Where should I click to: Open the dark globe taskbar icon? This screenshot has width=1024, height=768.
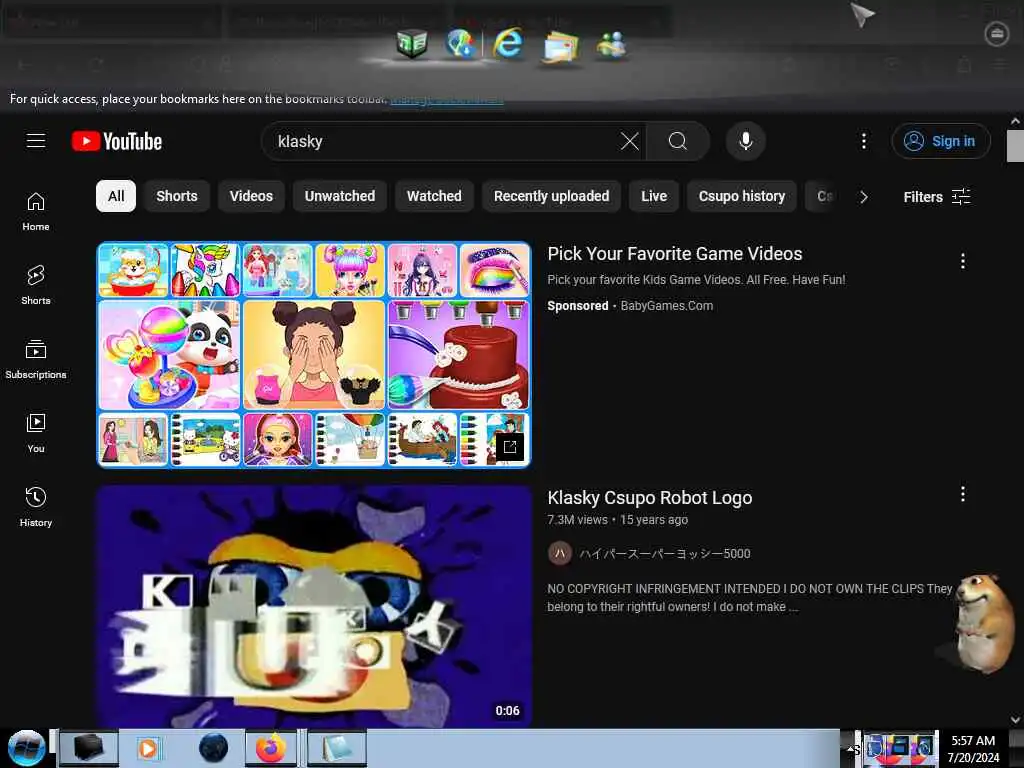pos(214,748)
